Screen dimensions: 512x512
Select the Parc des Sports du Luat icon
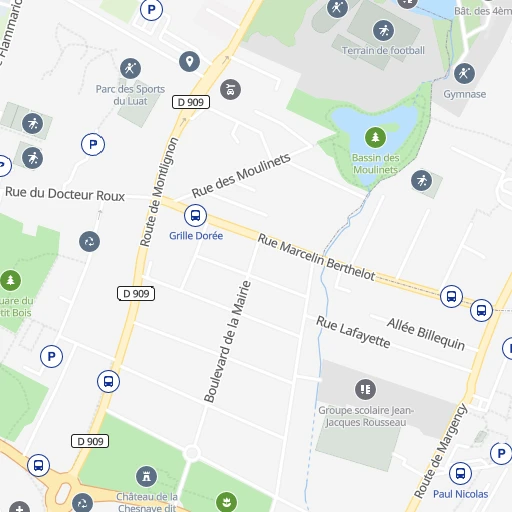(130, 69)
